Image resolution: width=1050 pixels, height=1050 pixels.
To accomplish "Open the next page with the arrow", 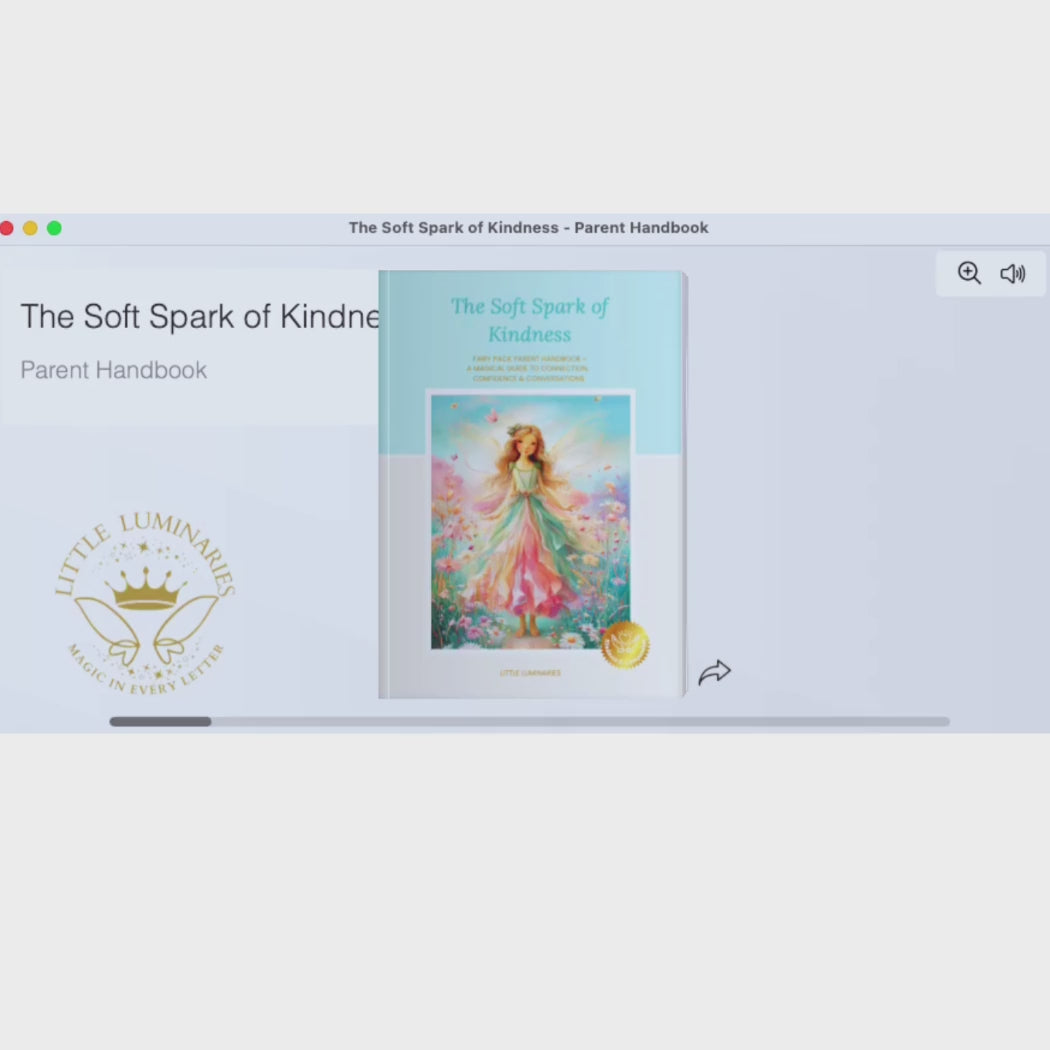I will click(715, 671).
